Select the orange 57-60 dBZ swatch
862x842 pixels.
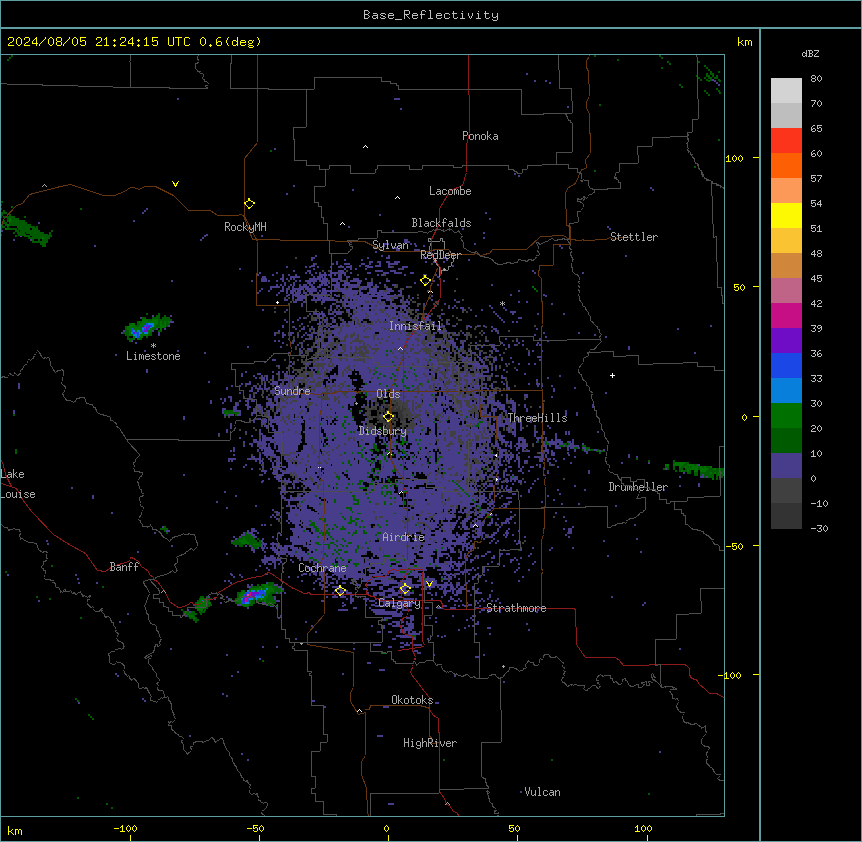786,165
